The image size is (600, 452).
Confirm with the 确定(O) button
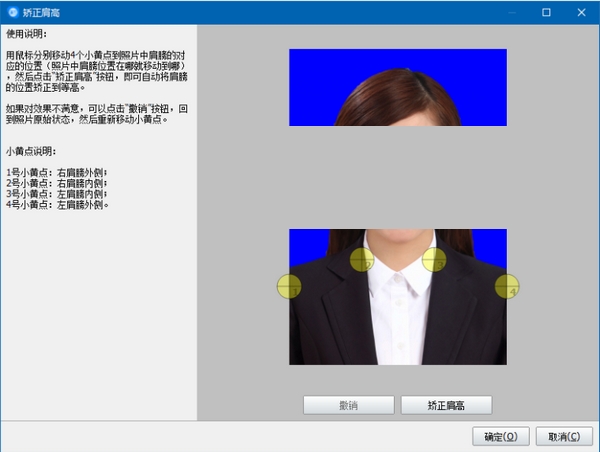click(x=499, y=436)
